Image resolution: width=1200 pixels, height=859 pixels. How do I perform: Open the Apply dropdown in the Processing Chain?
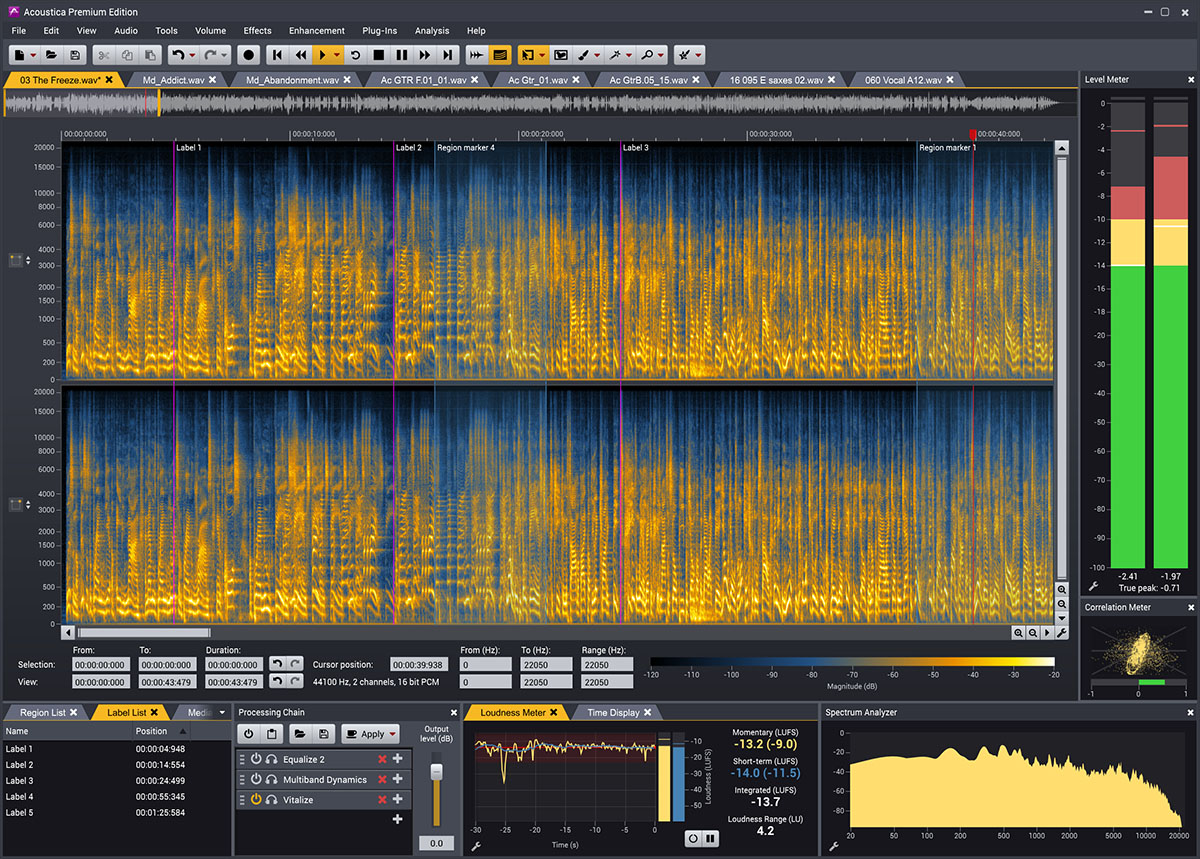pos(392,734)
